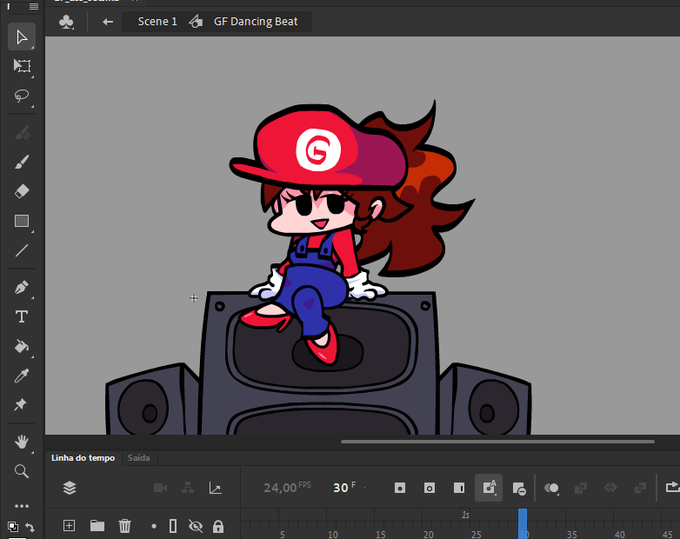Click the GF Dancing Beat symbol breadcrumb
This screenshot has height=539, width=680.
(255, 21)
